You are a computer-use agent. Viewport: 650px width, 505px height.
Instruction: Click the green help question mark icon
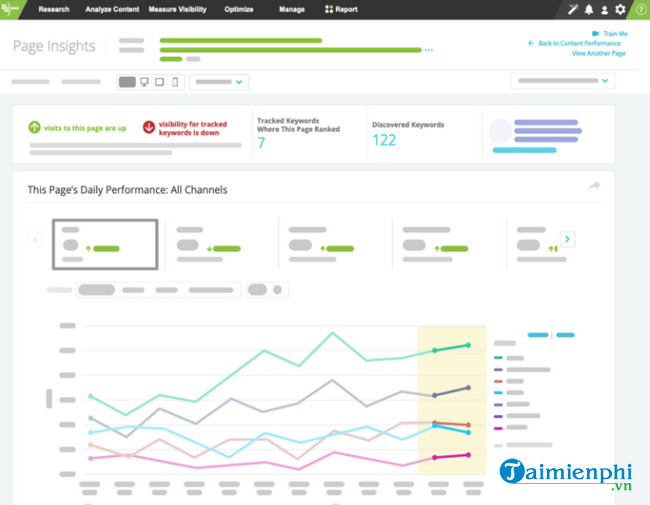pyautogui.click(x=640, y=9)
